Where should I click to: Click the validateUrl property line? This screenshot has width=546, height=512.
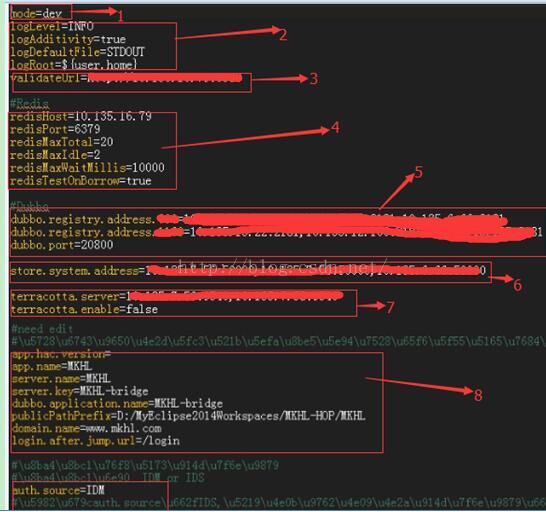point(127,78)
